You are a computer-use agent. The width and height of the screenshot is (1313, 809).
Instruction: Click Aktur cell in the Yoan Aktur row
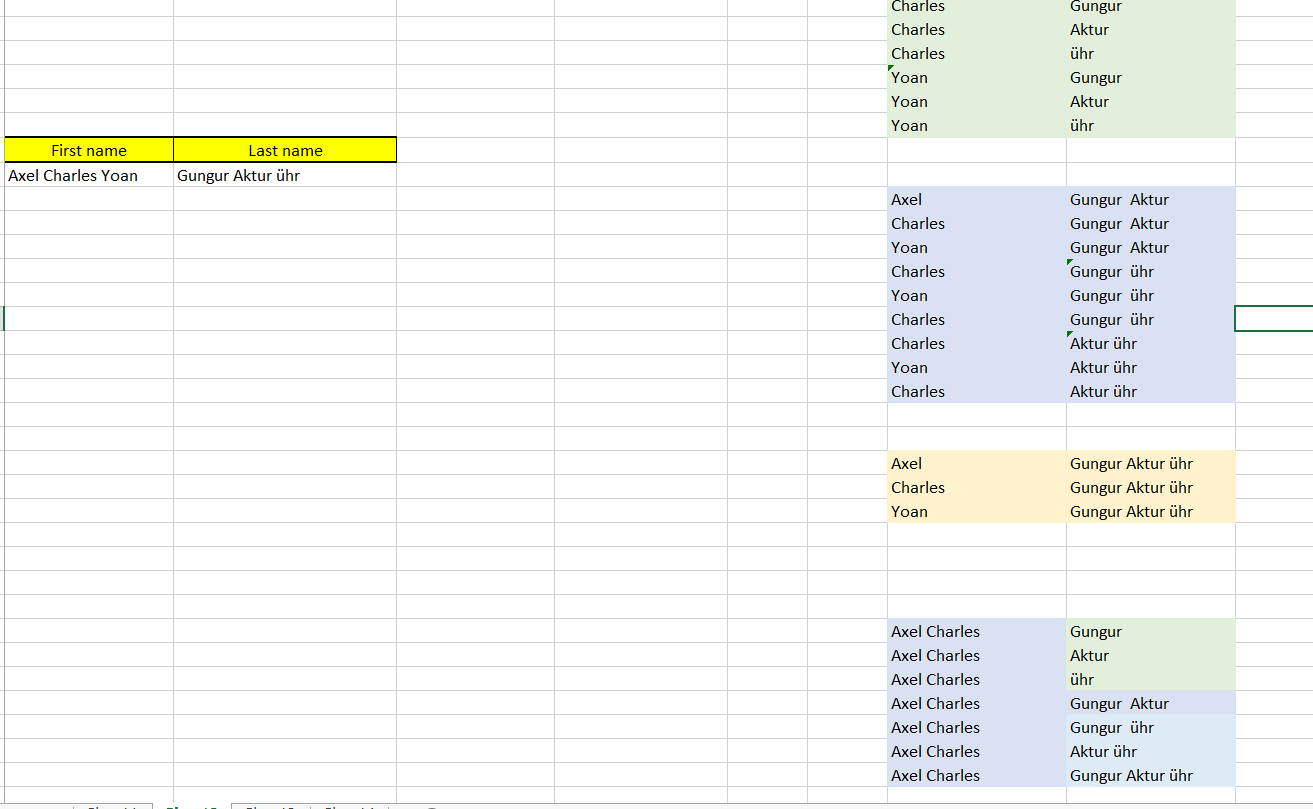point(1151,101)
